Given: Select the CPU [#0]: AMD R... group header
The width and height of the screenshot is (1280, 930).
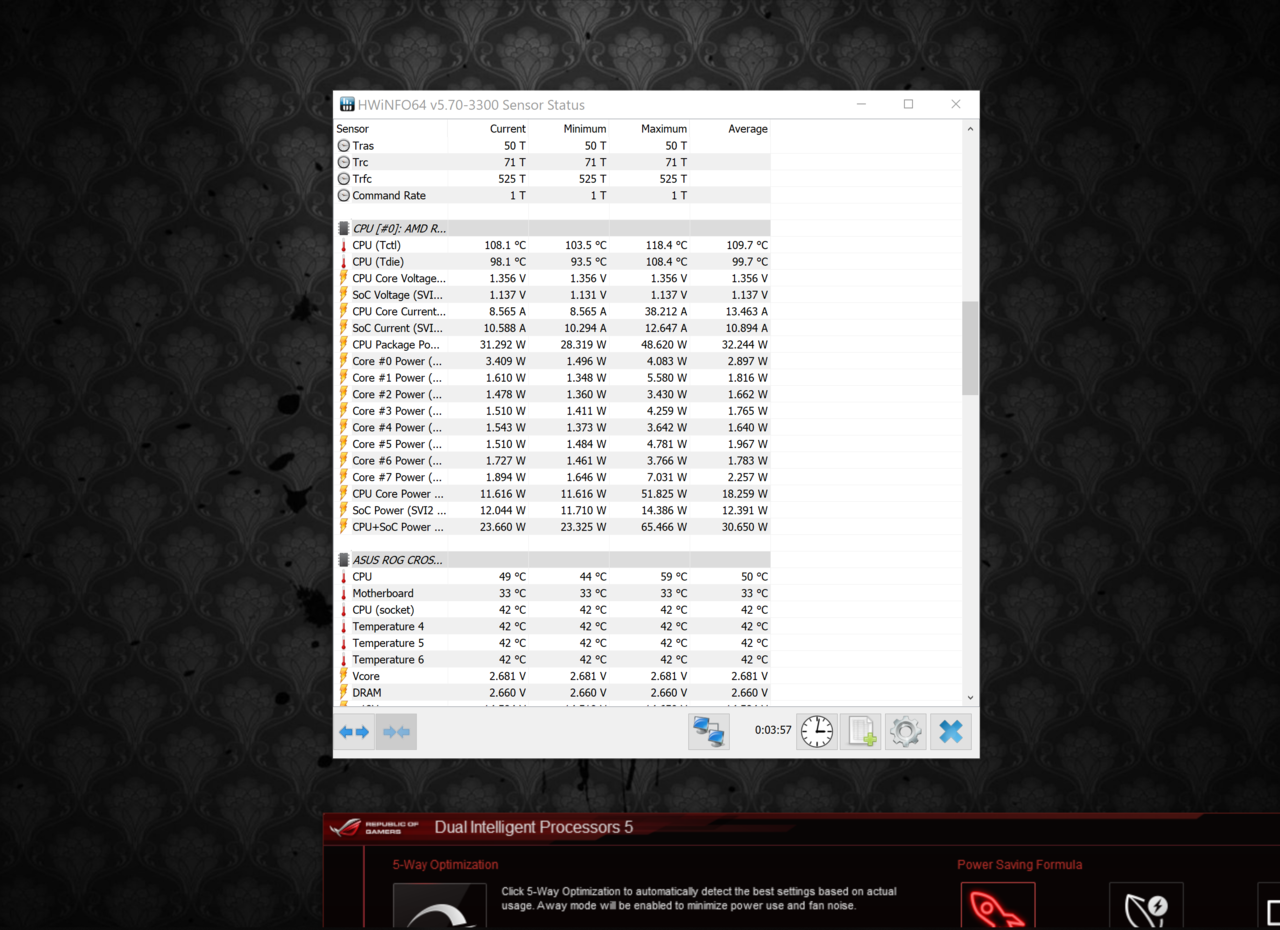Looking at the screenshot, I should 552,229.
